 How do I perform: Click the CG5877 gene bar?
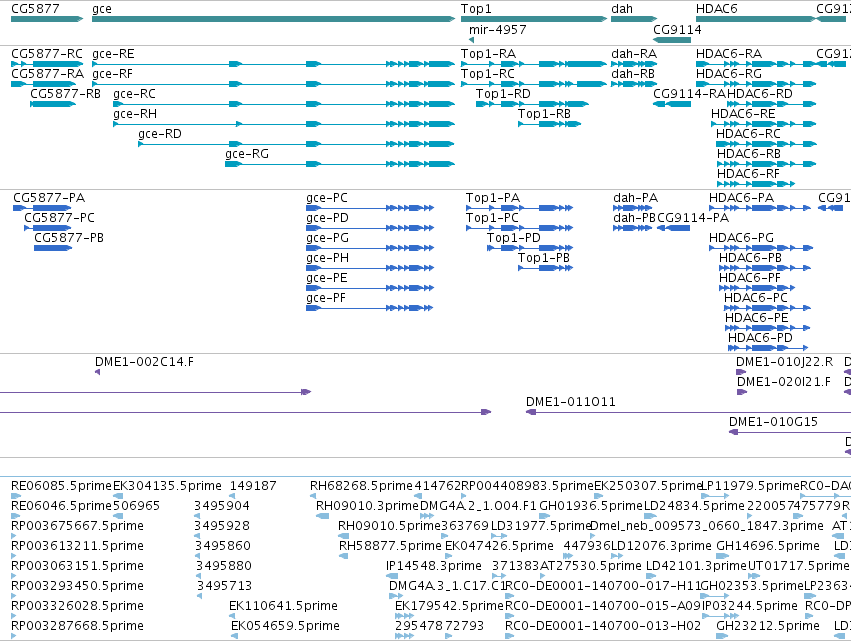(x=47, y=19)
